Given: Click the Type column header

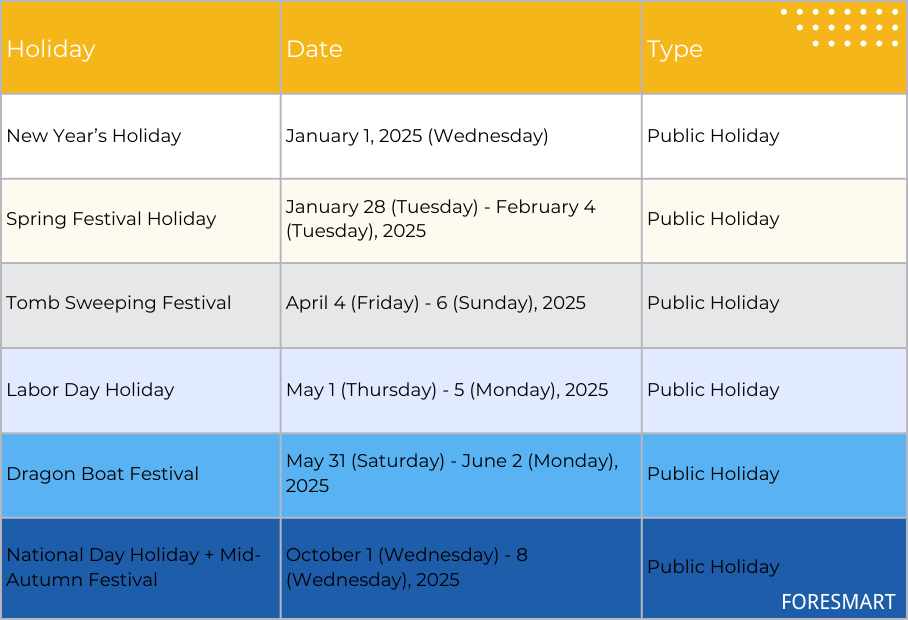Looking at the screenshot, I should [774, 47].
